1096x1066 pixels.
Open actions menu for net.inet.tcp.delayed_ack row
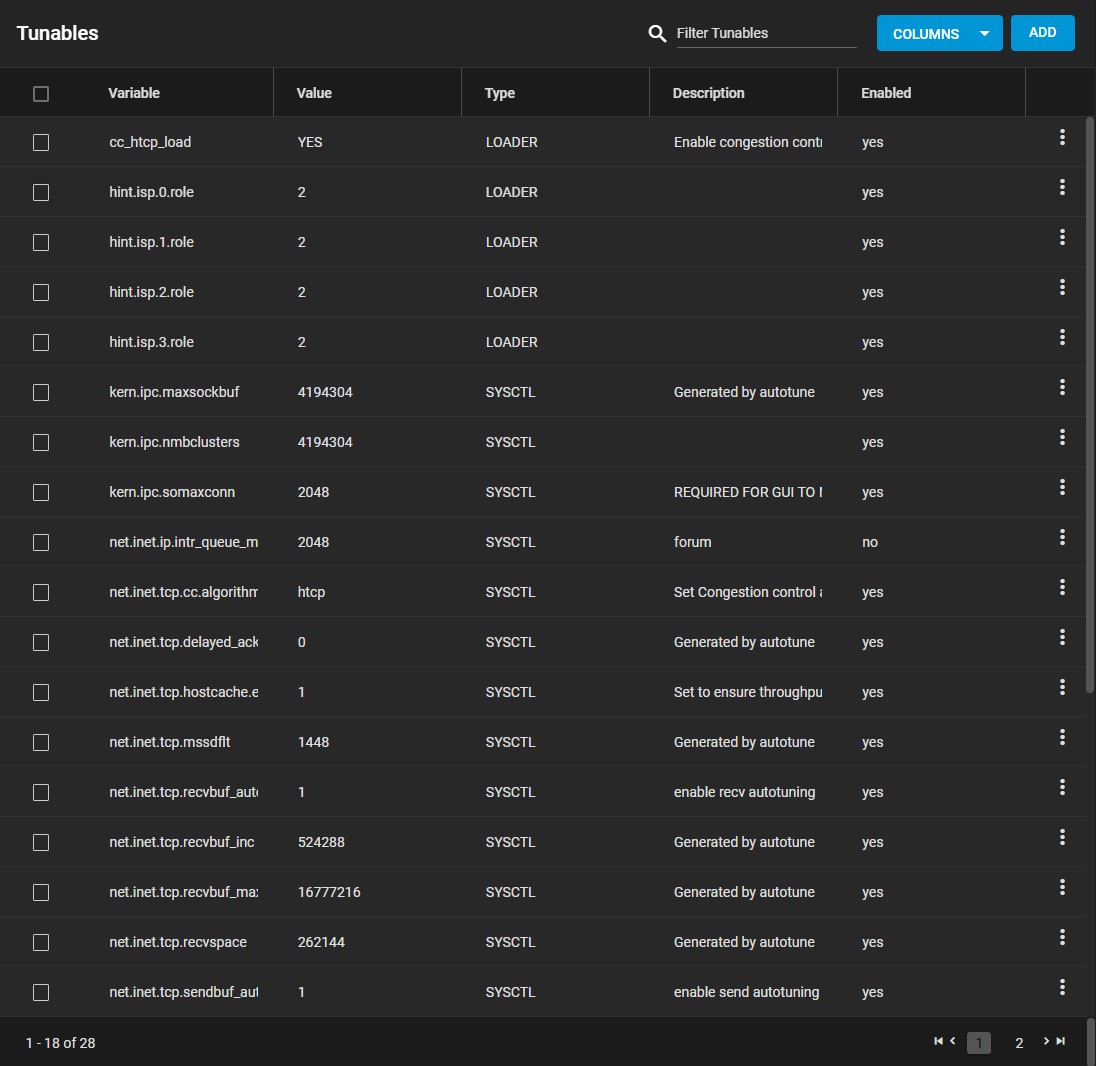(1062, 637)
